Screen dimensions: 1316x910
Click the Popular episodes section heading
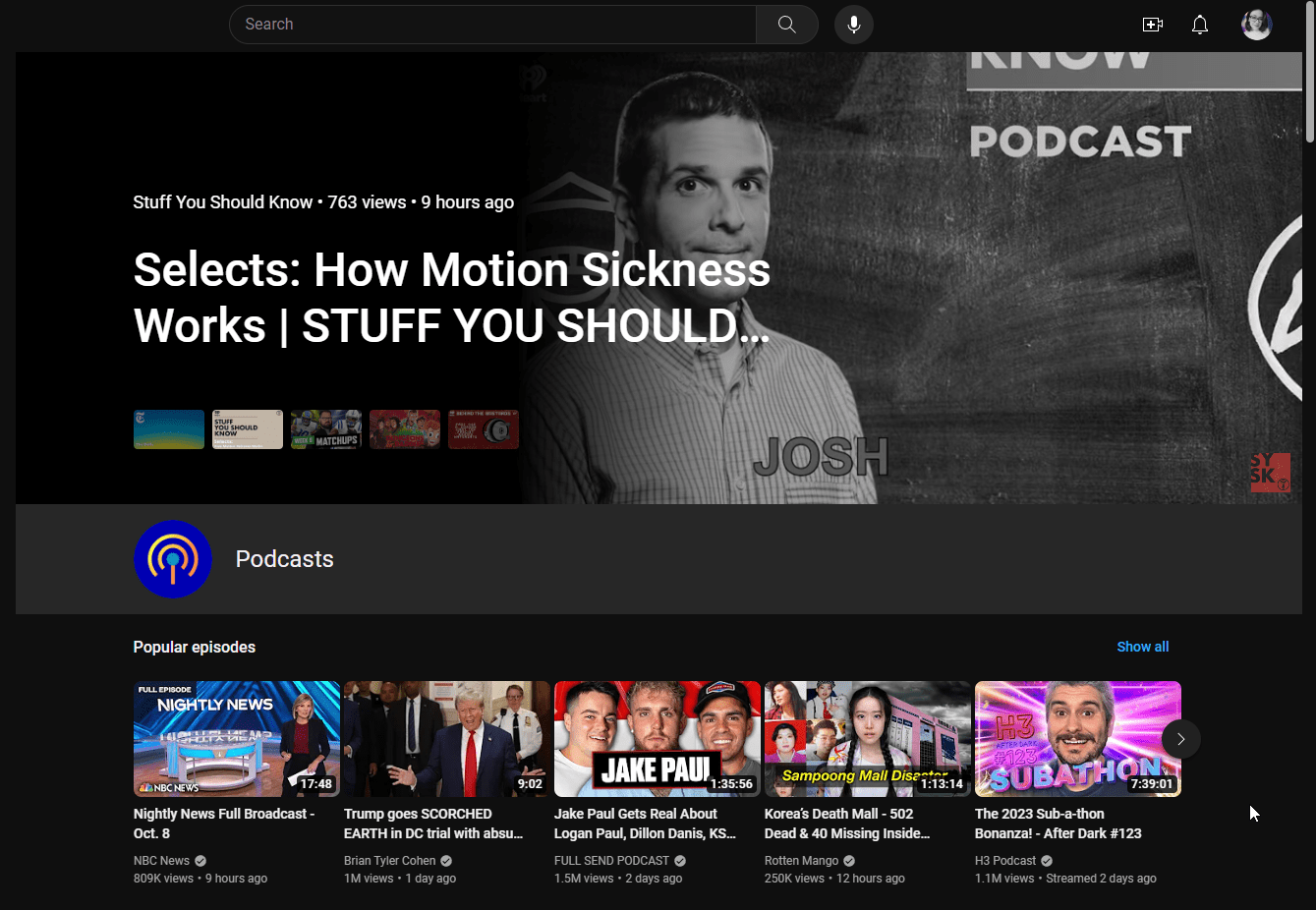coord(195,647)
